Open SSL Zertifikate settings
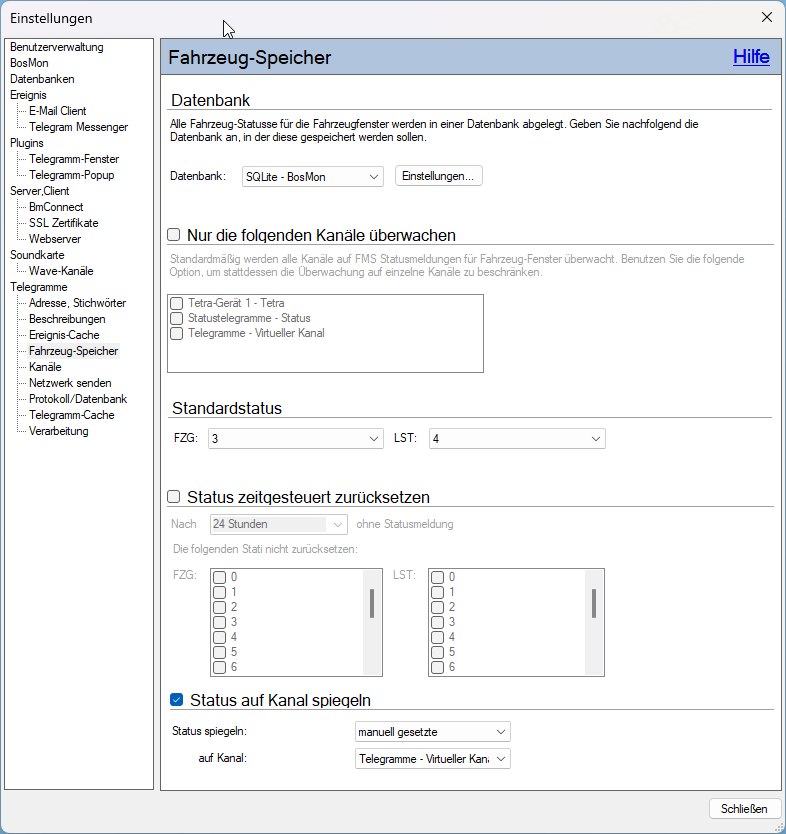Image resolution: width=786 pixels, height=834 pixels. 63,222
